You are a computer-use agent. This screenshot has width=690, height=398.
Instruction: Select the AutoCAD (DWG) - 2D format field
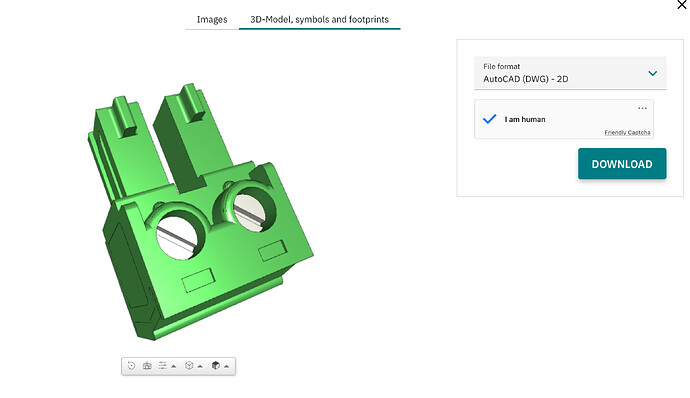tap(570, 73)
